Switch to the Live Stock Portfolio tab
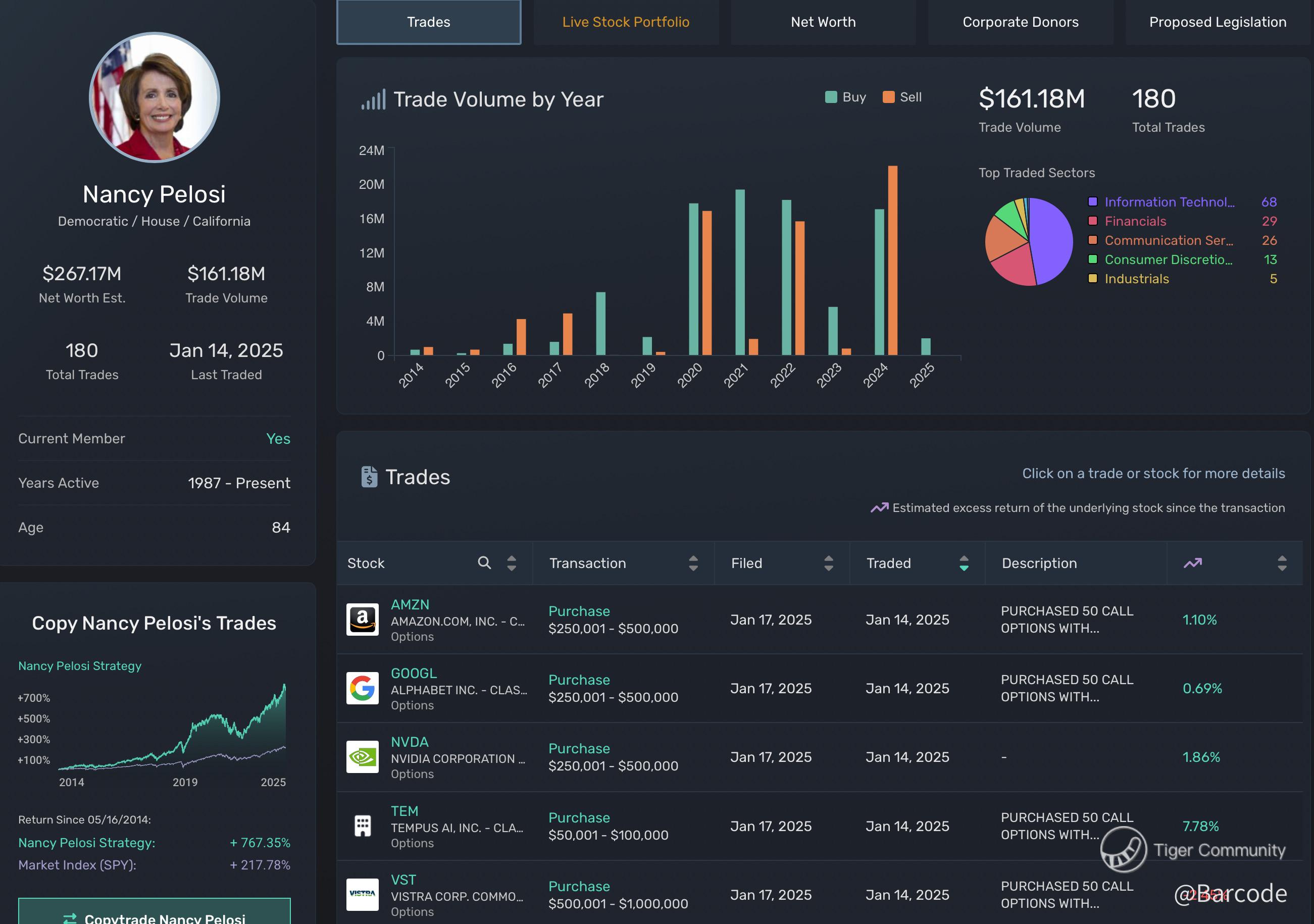The height and width of the screenshot is (924, 1314). (x=626, y=22)
